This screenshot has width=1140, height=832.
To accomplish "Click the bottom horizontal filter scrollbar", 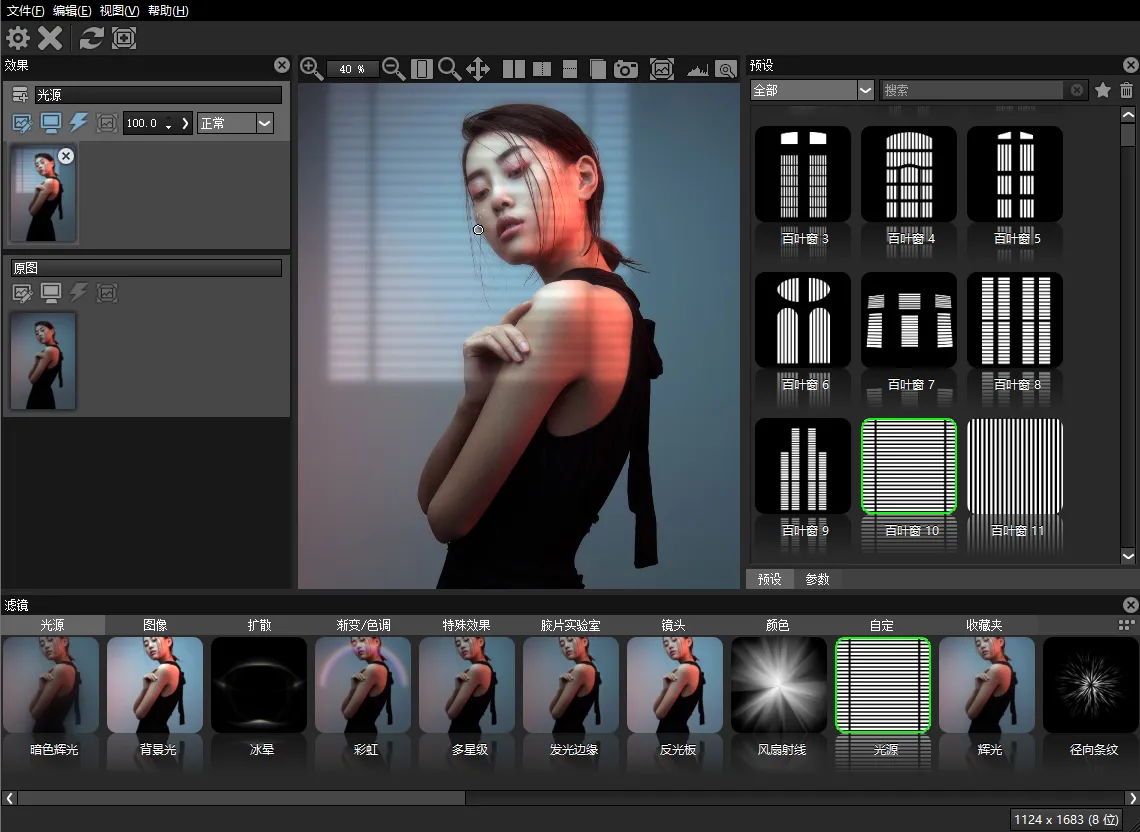I will coord(240,798).
